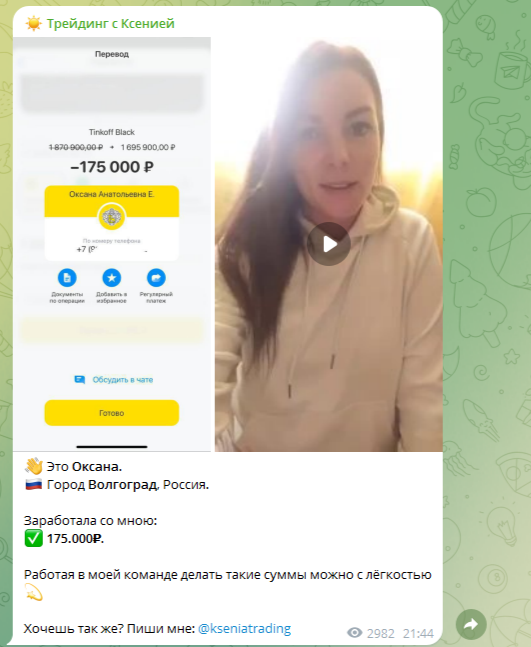Click the chat icon beside Обсудить в чате
Image resolution: width=531 pixels, height=647 pixels.
[x=80, y=380]
